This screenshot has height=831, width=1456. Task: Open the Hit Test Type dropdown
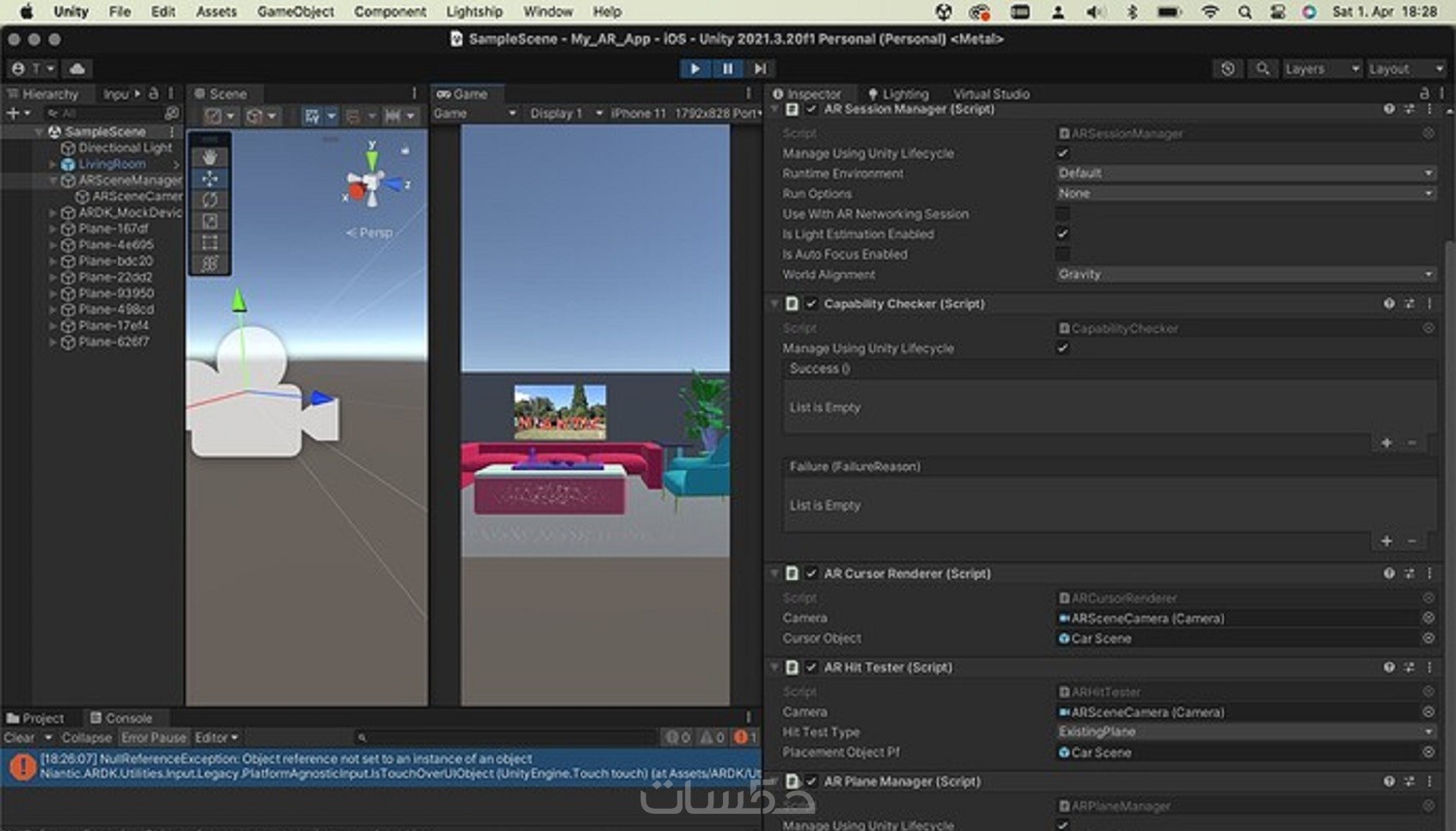click(x=1245, y=732)
